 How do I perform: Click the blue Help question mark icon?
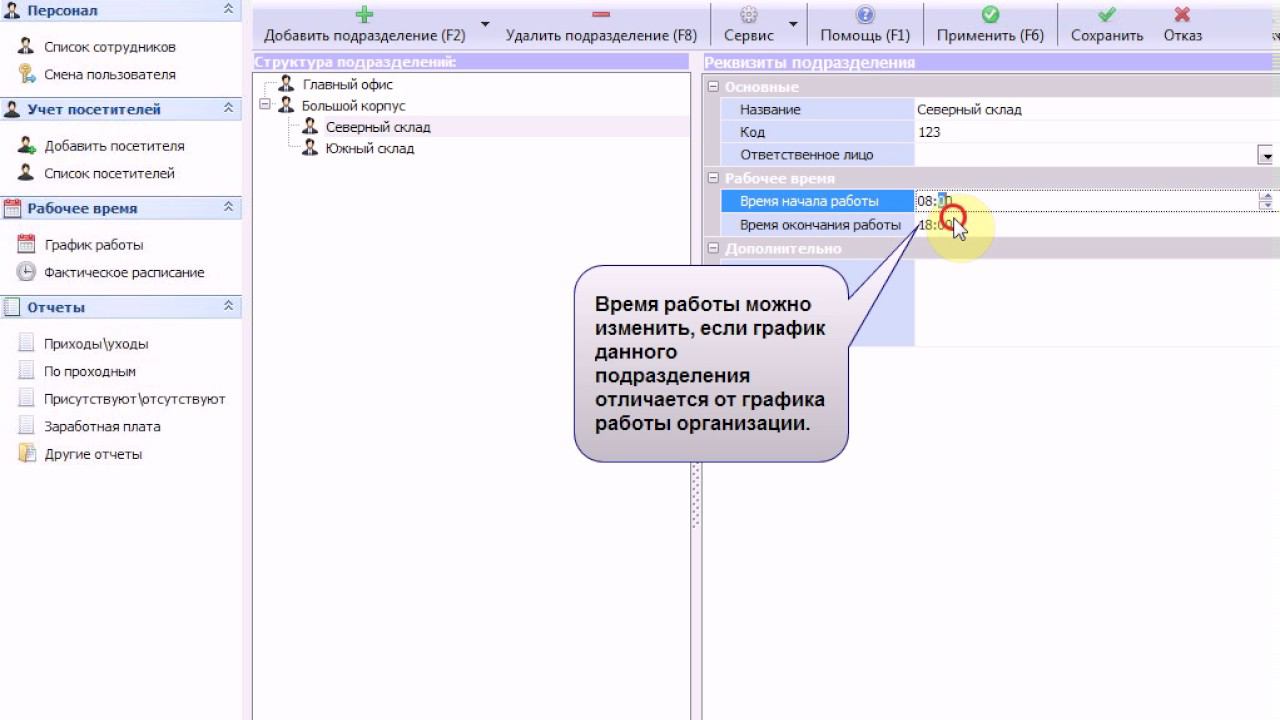click(x=865, y=14)
